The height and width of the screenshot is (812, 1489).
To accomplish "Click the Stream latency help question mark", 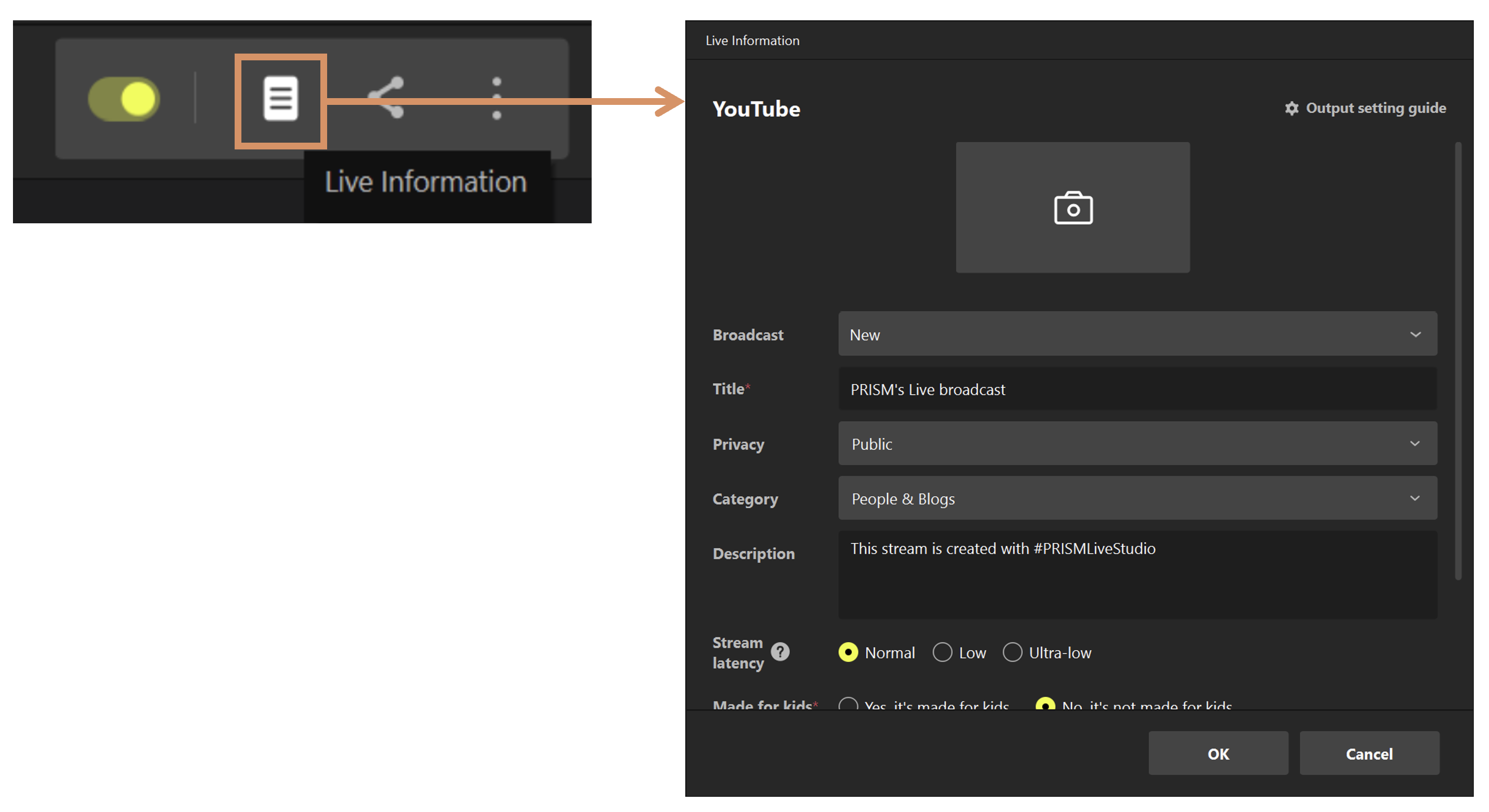I will coord(780,652).
